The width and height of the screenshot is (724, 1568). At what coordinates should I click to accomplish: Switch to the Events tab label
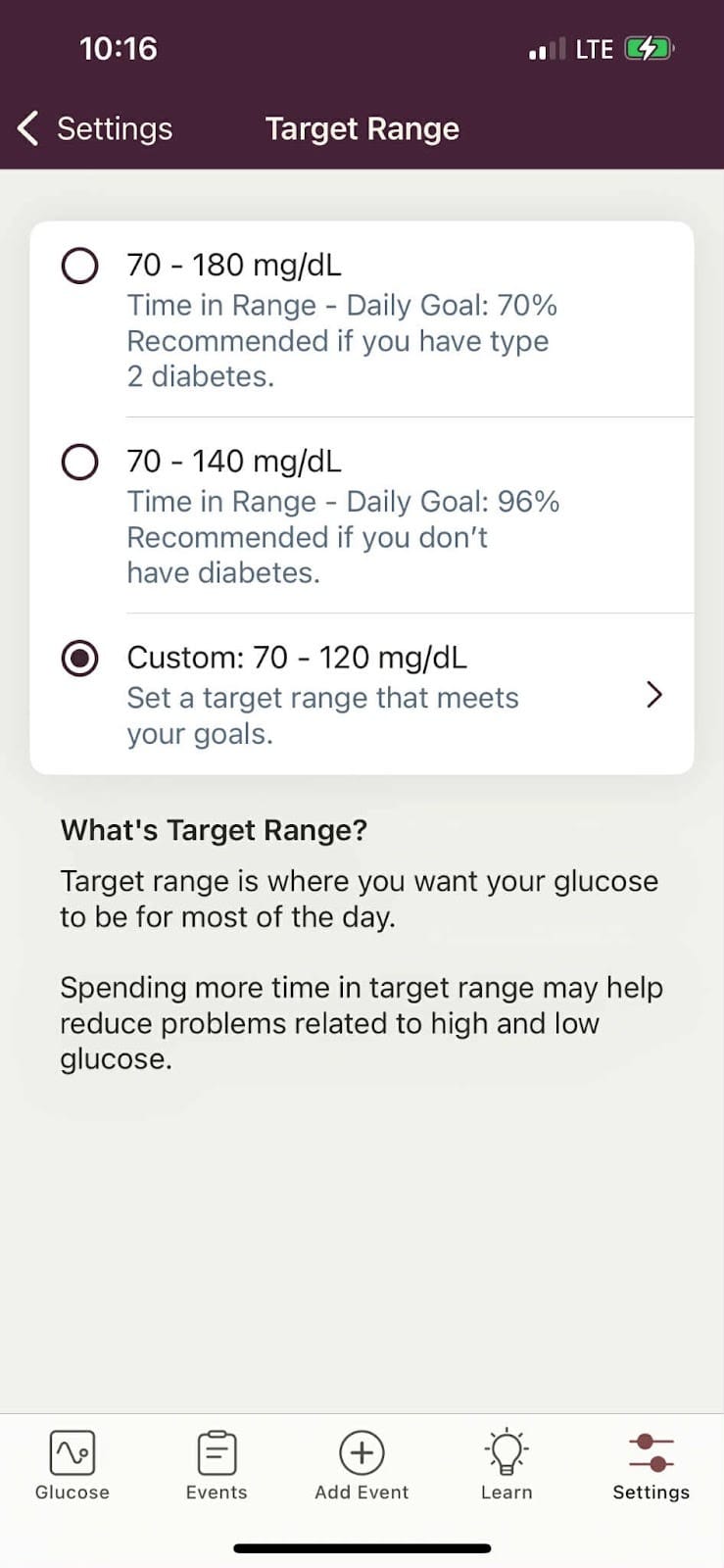217,1493
